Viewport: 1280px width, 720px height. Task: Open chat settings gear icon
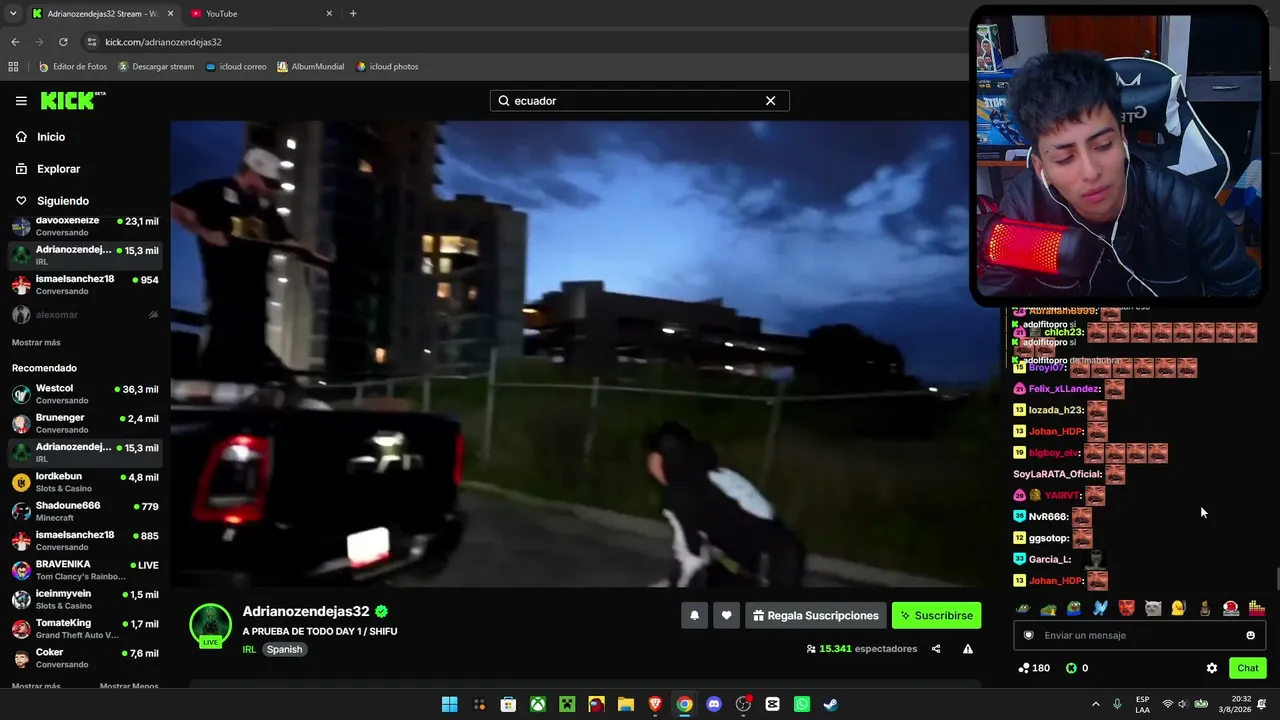tap(1212, 668)
